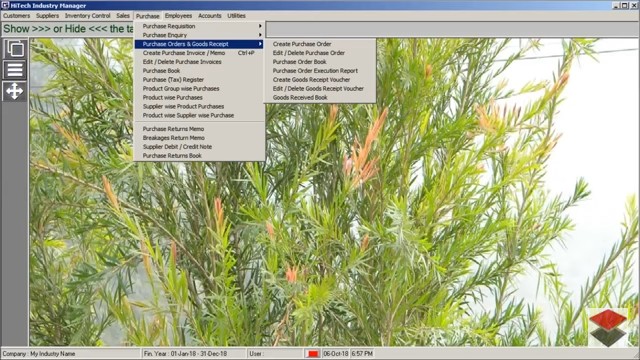Click the cascade windows icon in sidebar
The width and height of the screenshot is (640, 360).
pyautogui.click(x=15, y=49)
